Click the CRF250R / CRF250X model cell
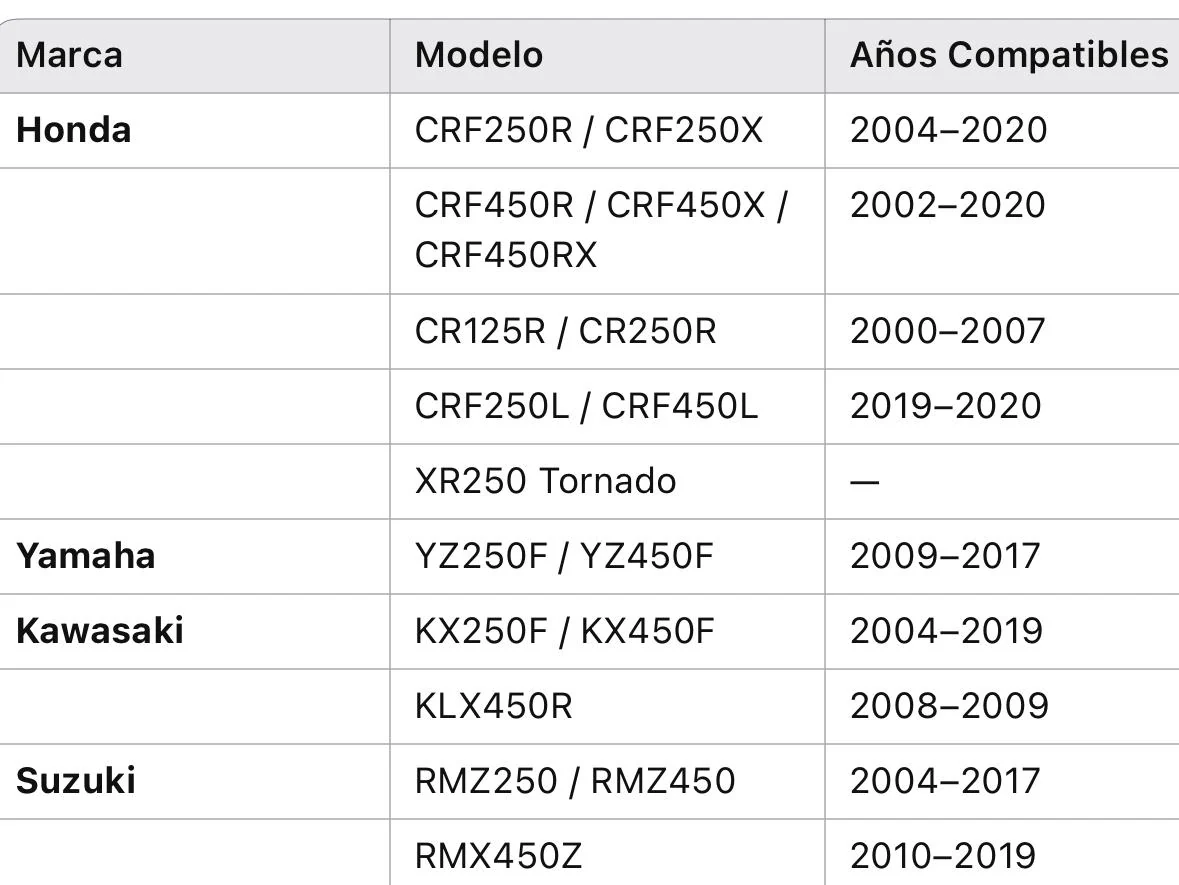This screenshot has height=885, width=1179. pos(608,130)
